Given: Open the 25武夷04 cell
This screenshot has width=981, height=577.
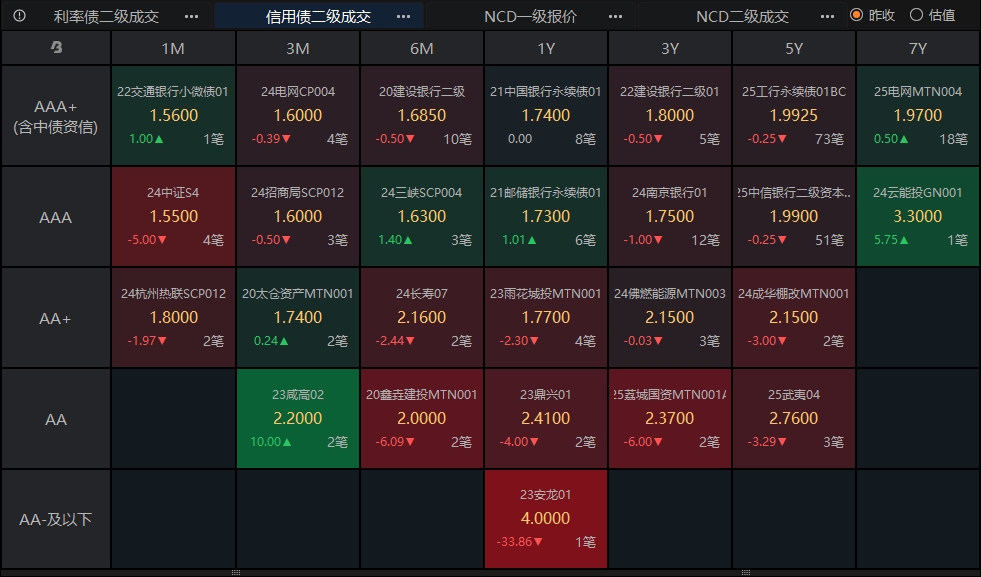Looking at the screenshot, I should click(x=794, y=418).
